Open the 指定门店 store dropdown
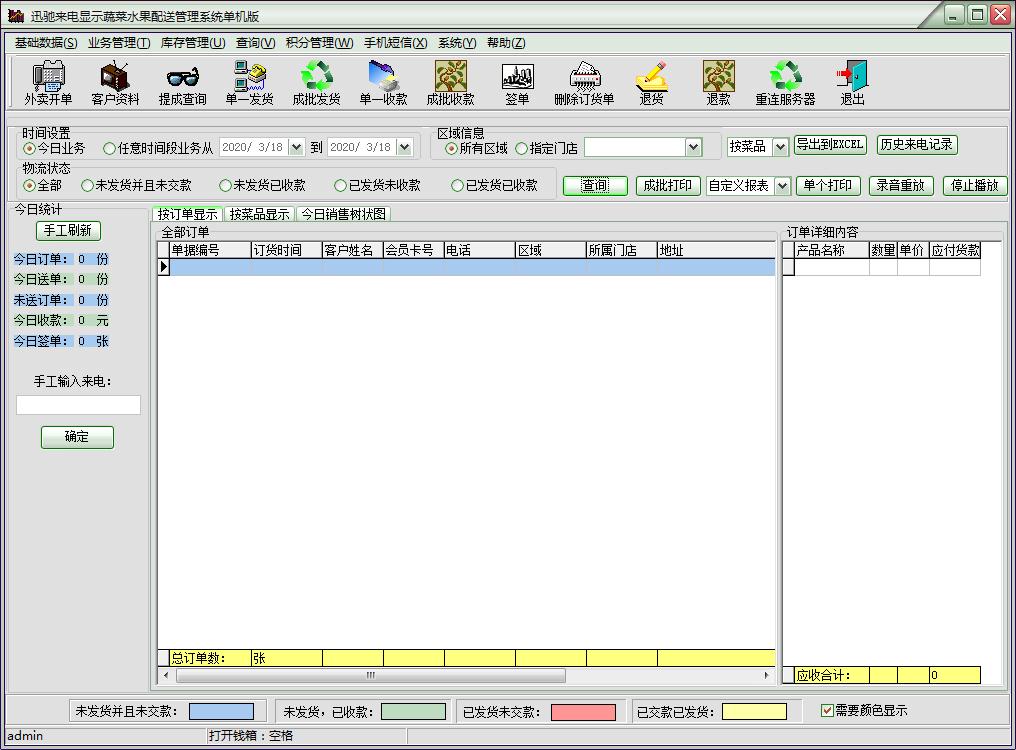The height and width of the screenshot is (750, 1016). click(693, 147)
